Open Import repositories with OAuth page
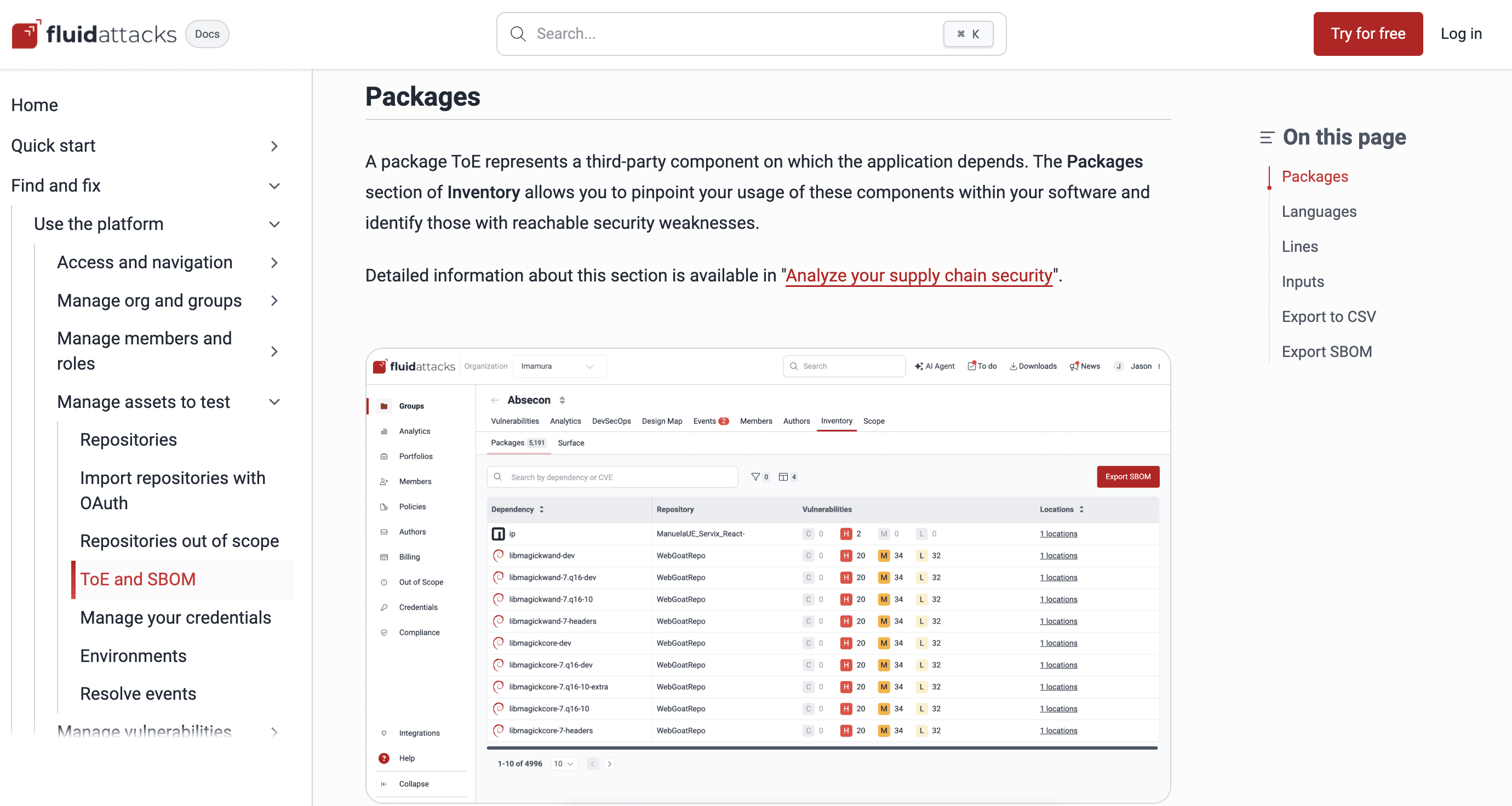 [x=173, y=491]
